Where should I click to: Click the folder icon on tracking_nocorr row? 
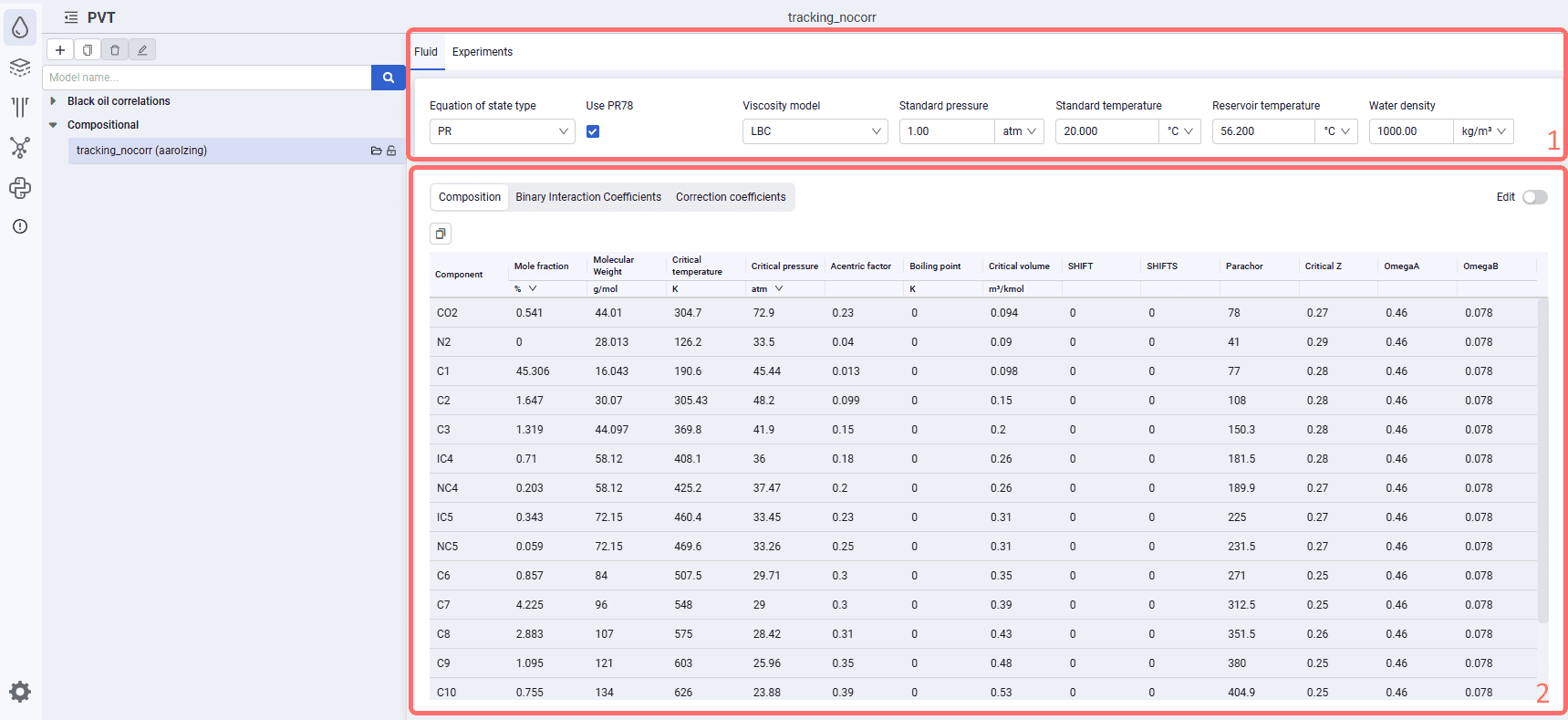[376, 151]
